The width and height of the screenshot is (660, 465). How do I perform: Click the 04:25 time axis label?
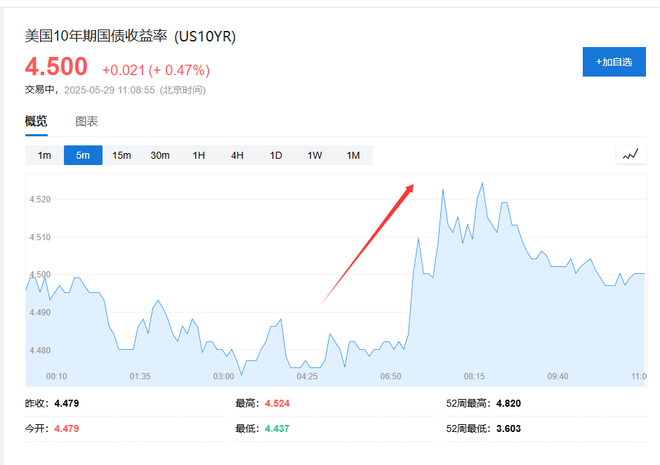[307, 376]
